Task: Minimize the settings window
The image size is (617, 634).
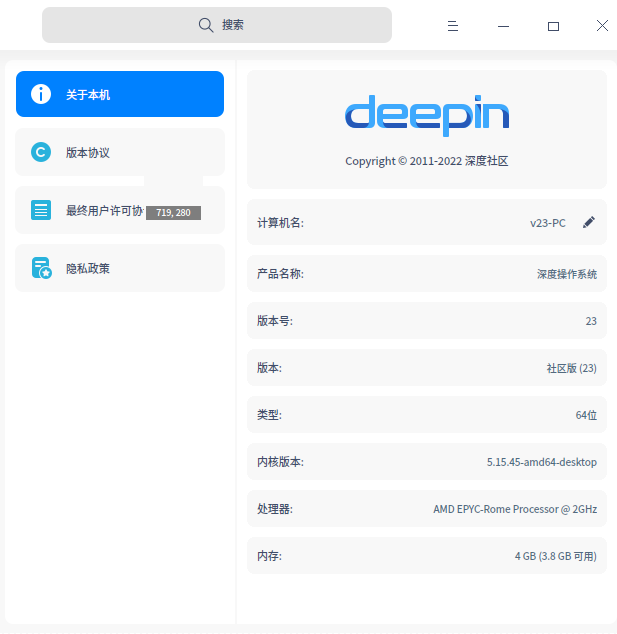Action: (503, 26)
